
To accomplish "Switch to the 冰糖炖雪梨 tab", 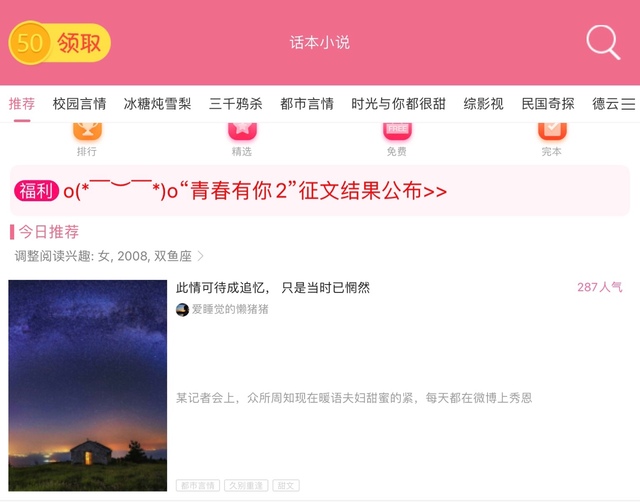I will tap(158, 104).
